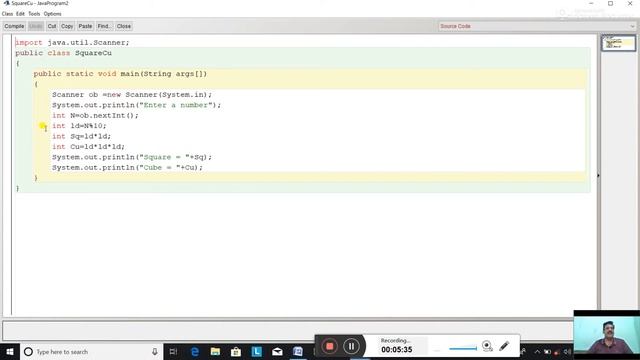Image resolution: width=640 pixels, height=360 pixels.
Task: Open Task View on the taskbar
Action: coord(173,352)
